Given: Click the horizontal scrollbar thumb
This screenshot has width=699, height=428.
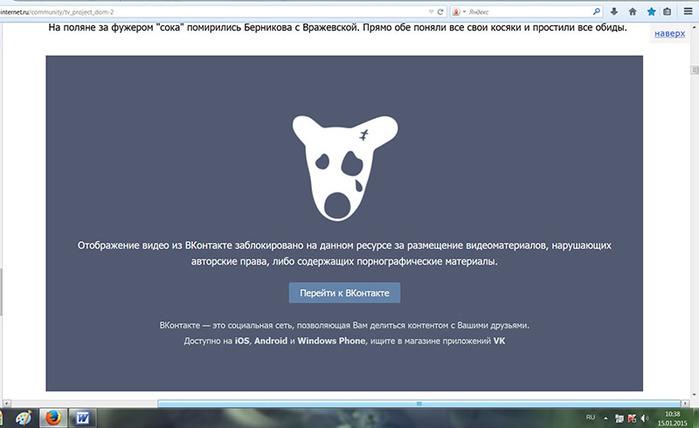Looking at the screenshot, I should pyautogui.click(x=419, y=403).
